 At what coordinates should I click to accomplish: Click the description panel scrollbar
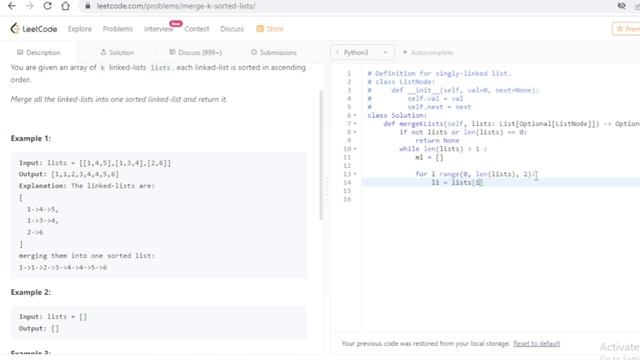click(321, 155)
